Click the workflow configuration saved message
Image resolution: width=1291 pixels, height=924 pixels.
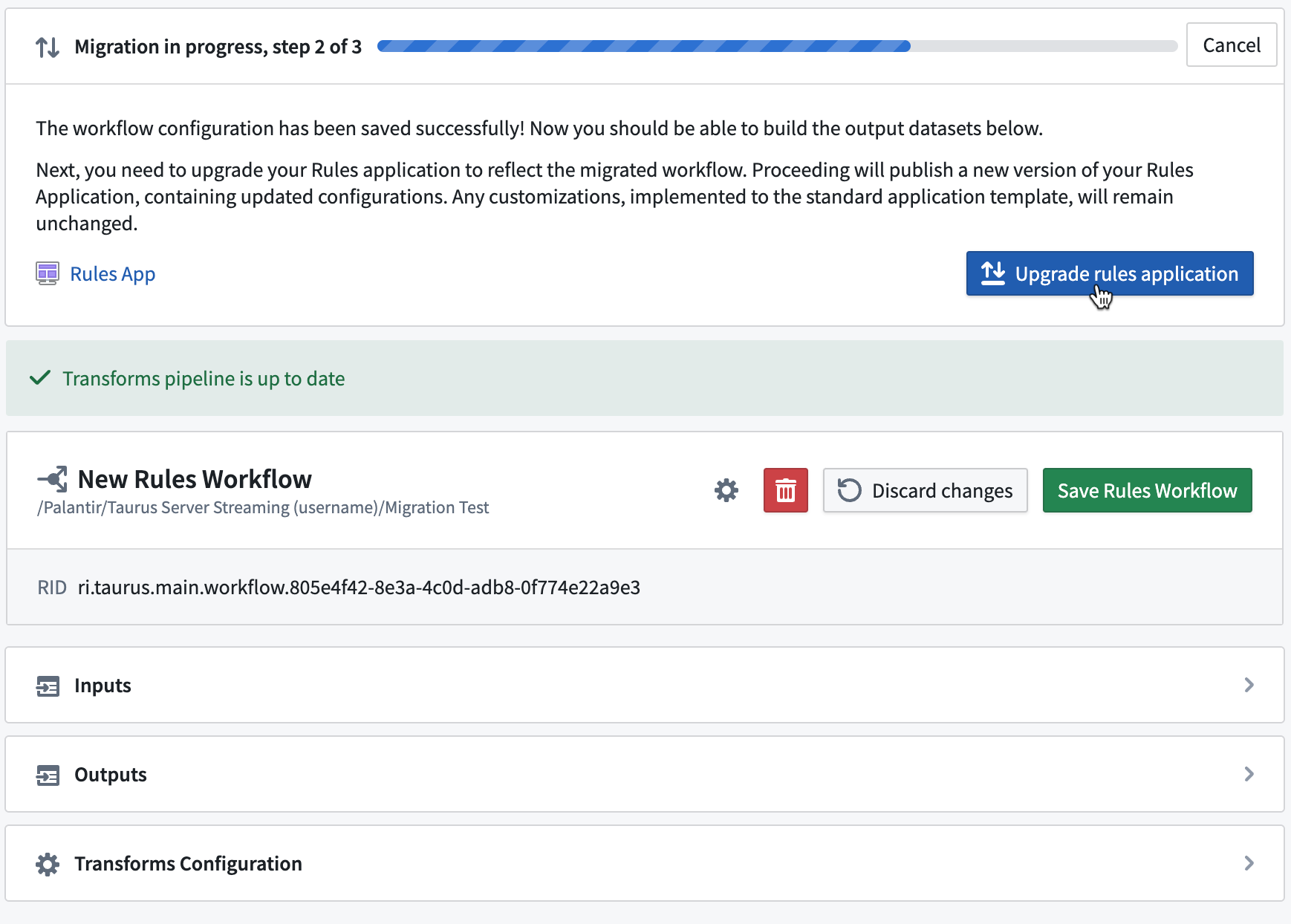[539, 128]
